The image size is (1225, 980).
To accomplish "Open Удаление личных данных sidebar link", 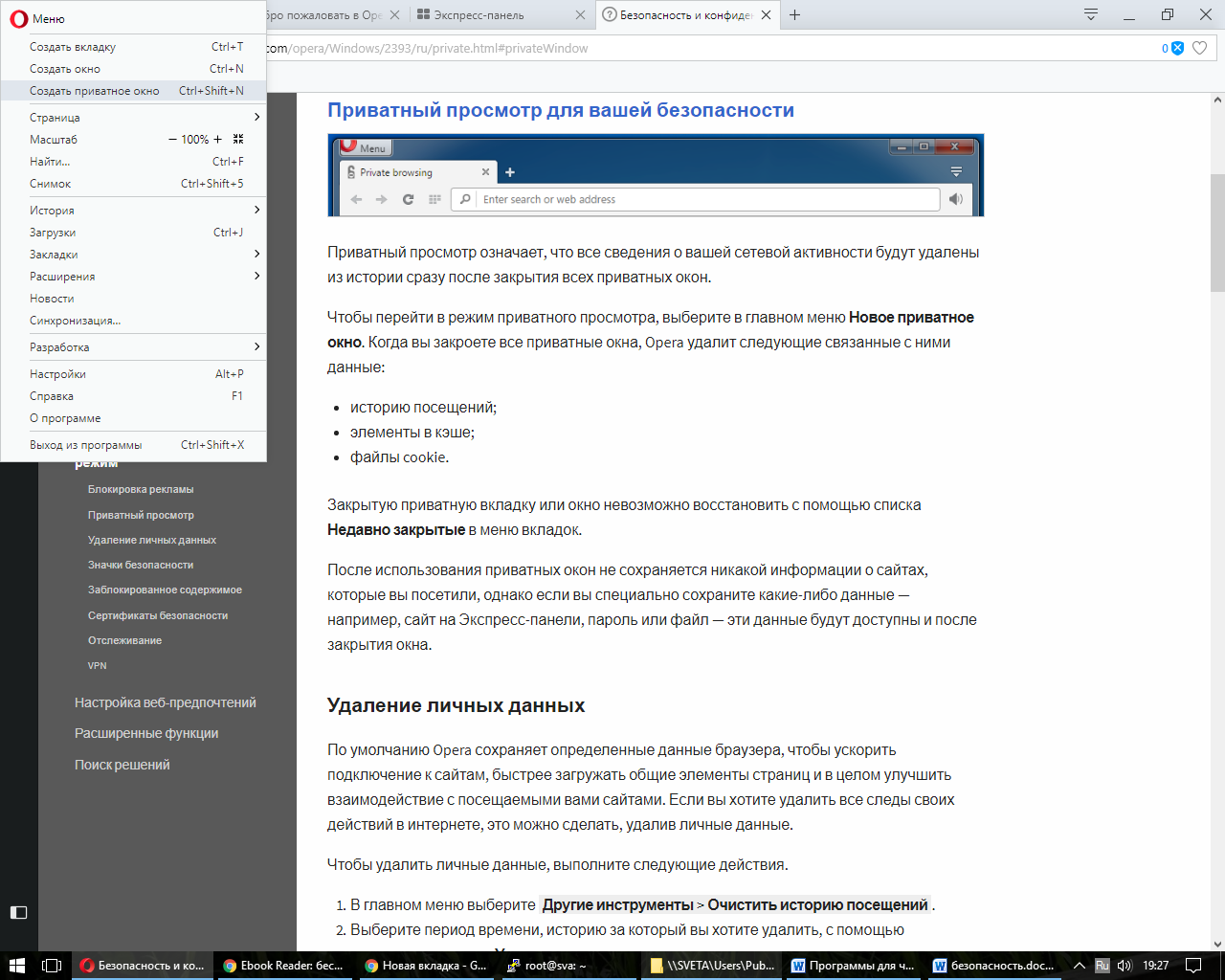I will (x=152, y=540).
